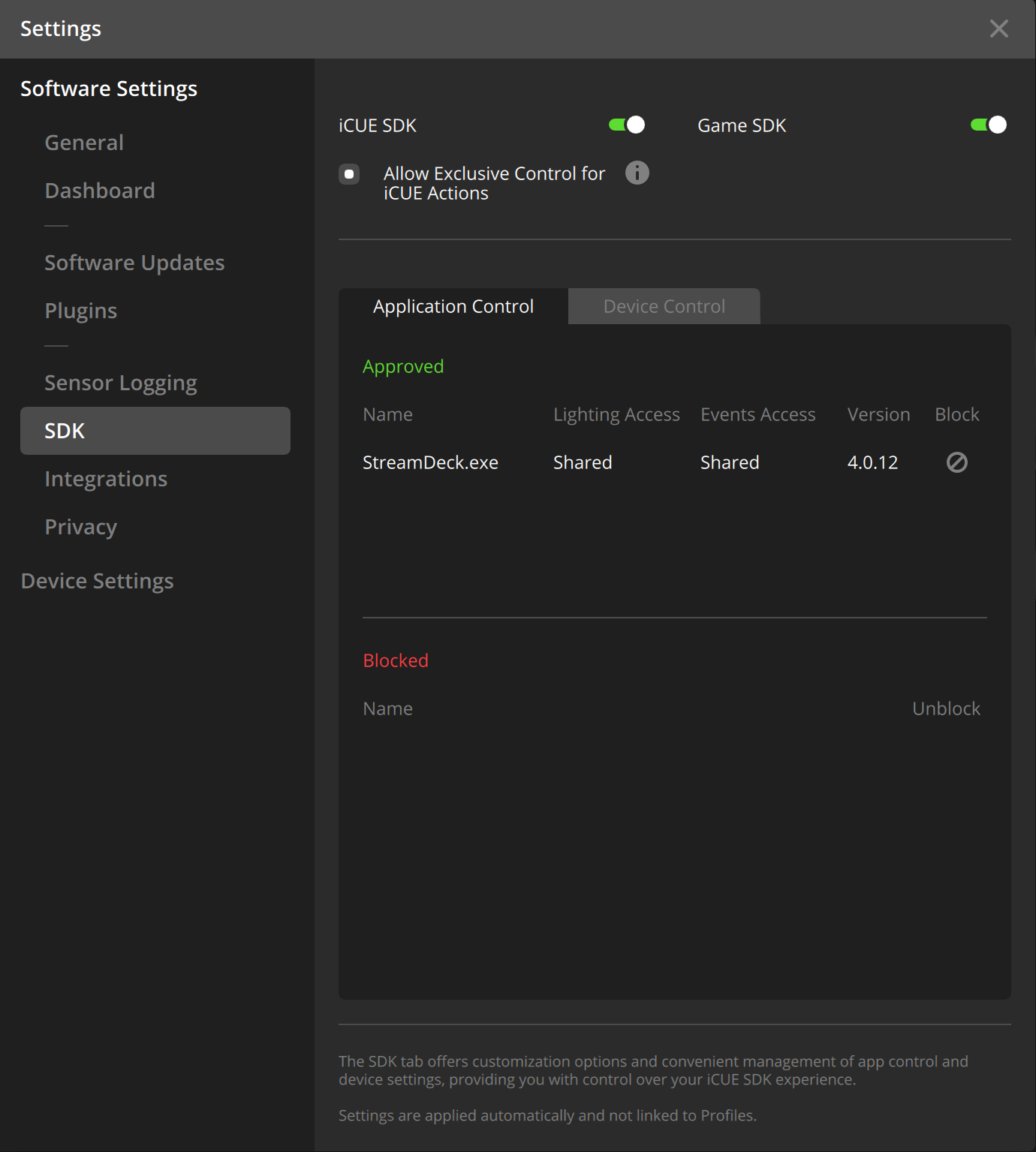Check Allow Exclusive Control for iCUE Actions
Screen dimensions: 1036x1152
pyautogui.click(x=349, y=174)
